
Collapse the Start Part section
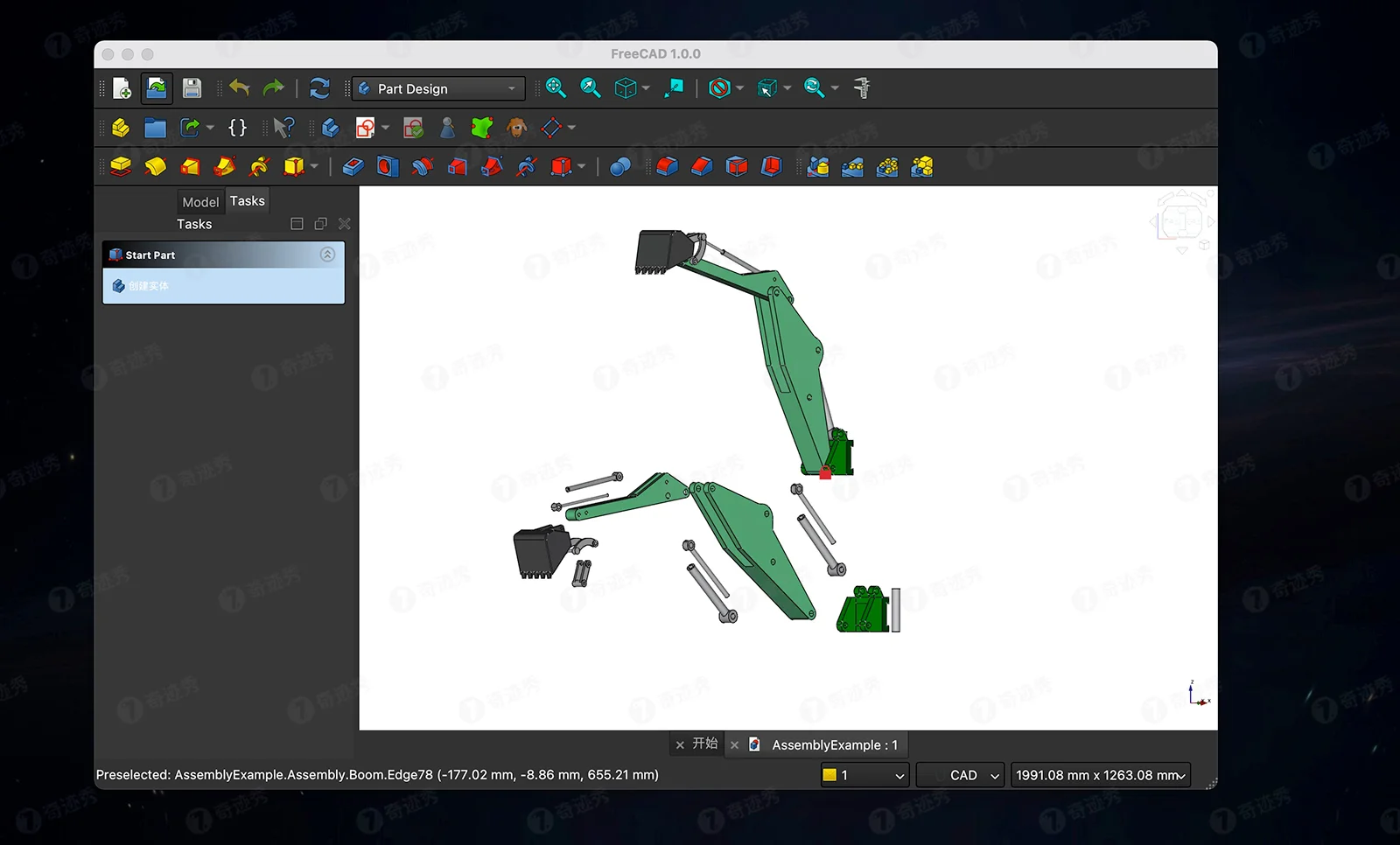[328, 255]
